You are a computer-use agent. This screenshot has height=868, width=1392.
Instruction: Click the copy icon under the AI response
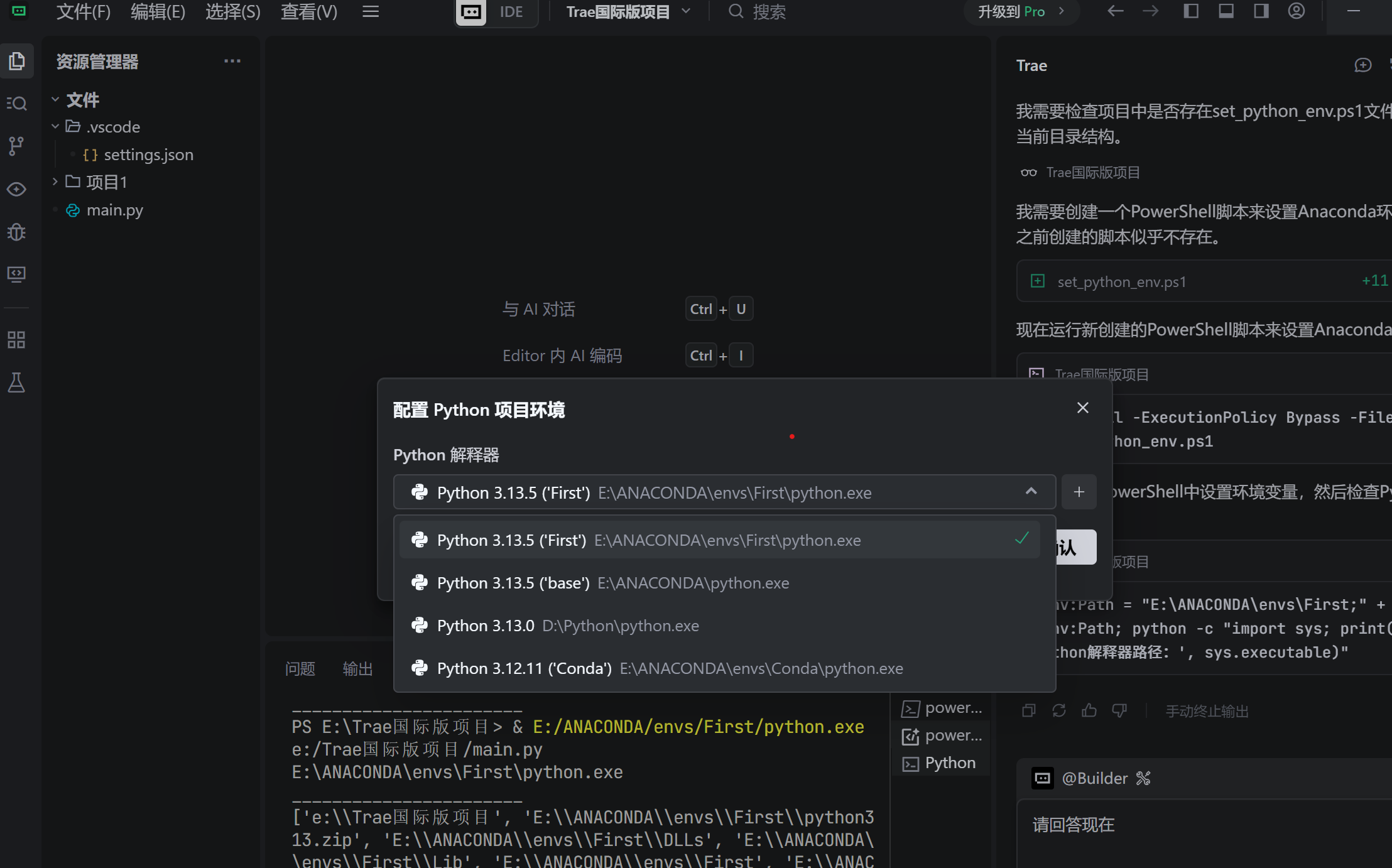(x=1028, y=710)
